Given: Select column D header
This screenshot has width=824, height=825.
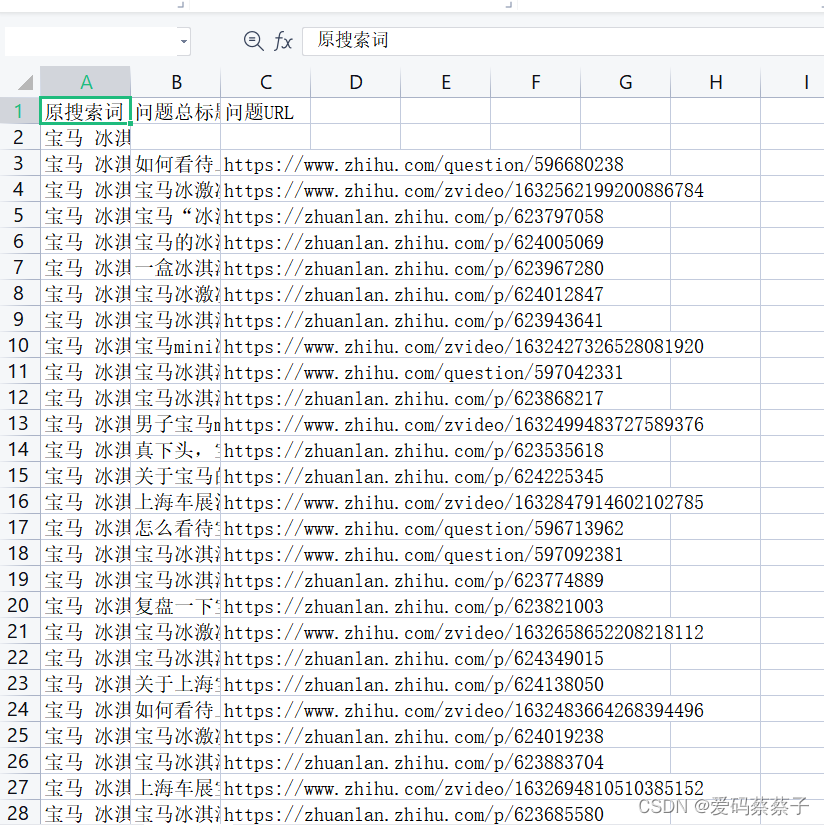Looking at the screenshot, I should (x=356, y=82).
